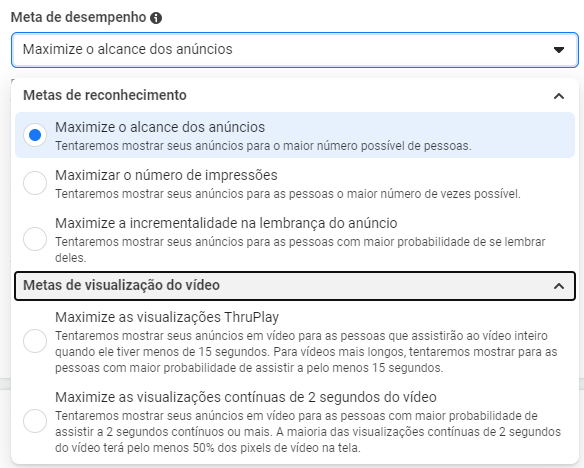584x468 pixels.
Task: Collapse Metas de reconhecimento with chevron icon
Action: (559, 96)
